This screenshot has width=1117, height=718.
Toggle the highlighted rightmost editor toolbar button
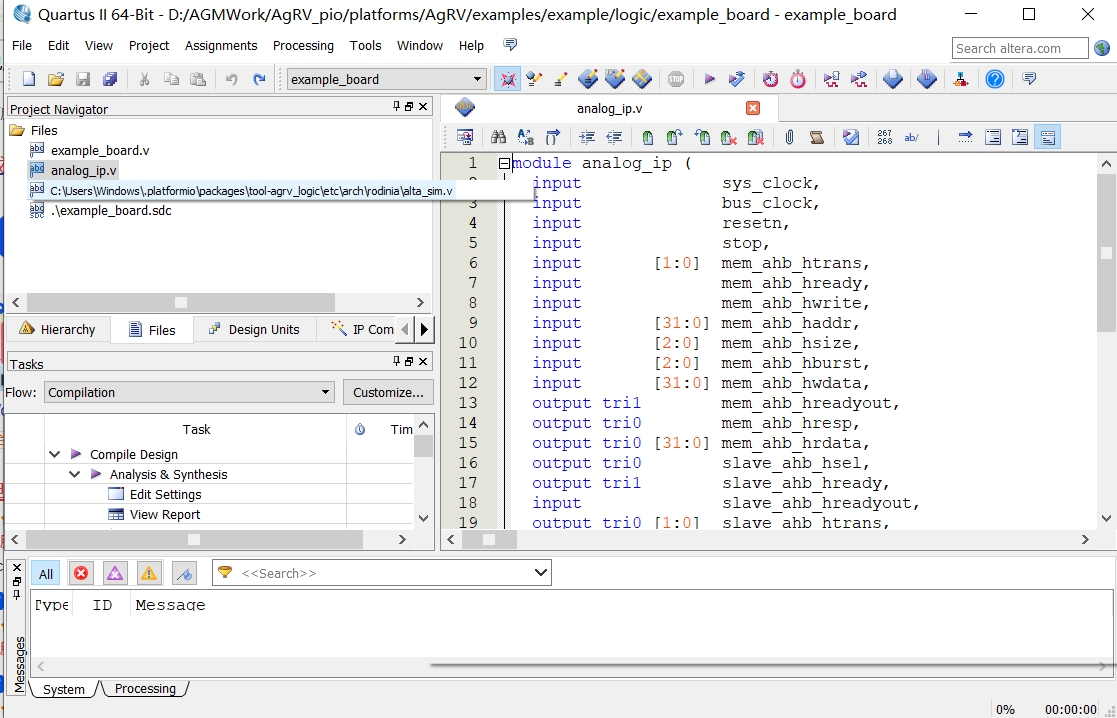[x=1047, y=137]
